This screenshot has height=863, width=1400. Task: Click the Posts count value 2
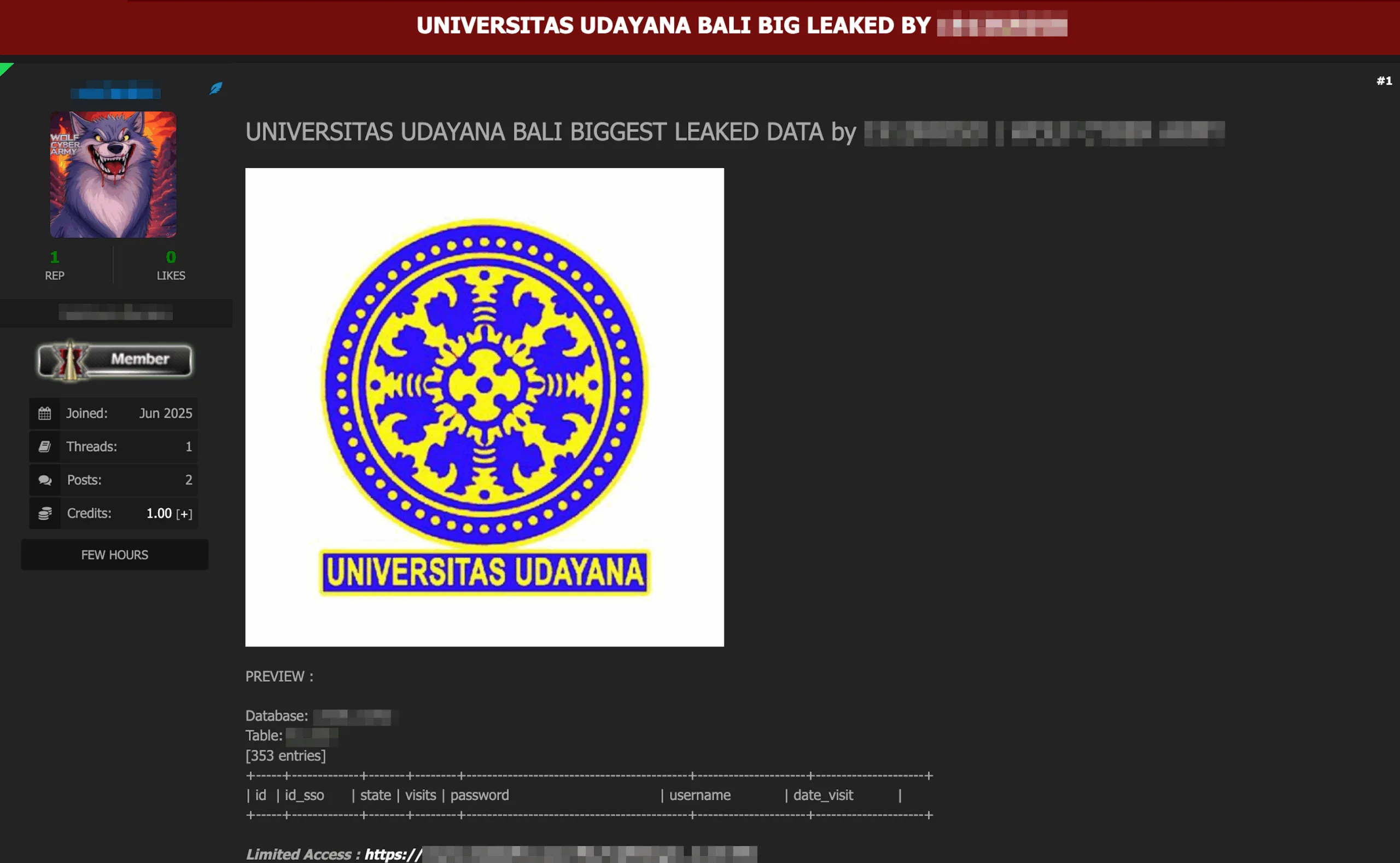189,480
